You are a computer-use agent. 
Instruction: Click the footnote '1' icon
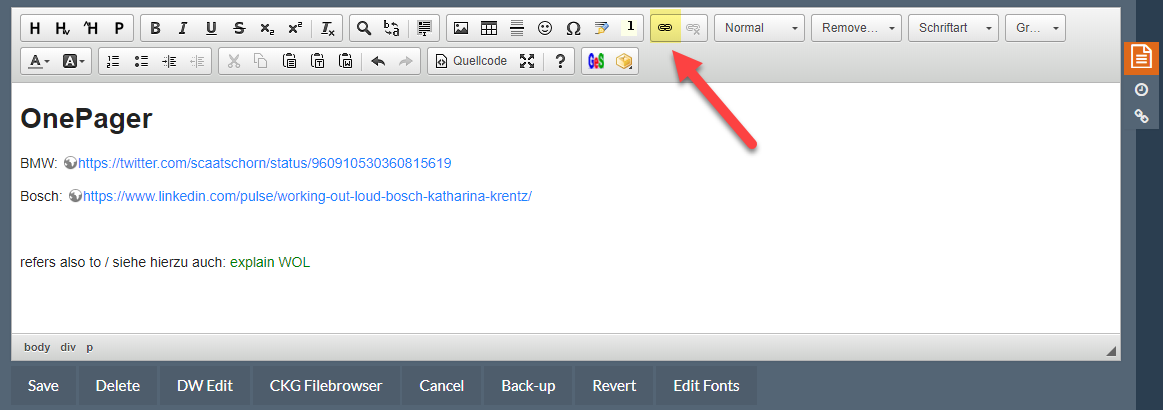coord(630,28)
